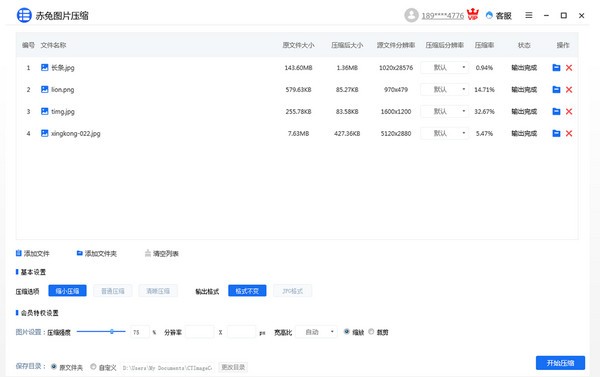This screenshot has width=600, height=377.
Task: Click the VIP crown badge
Action: coord(473,14)
